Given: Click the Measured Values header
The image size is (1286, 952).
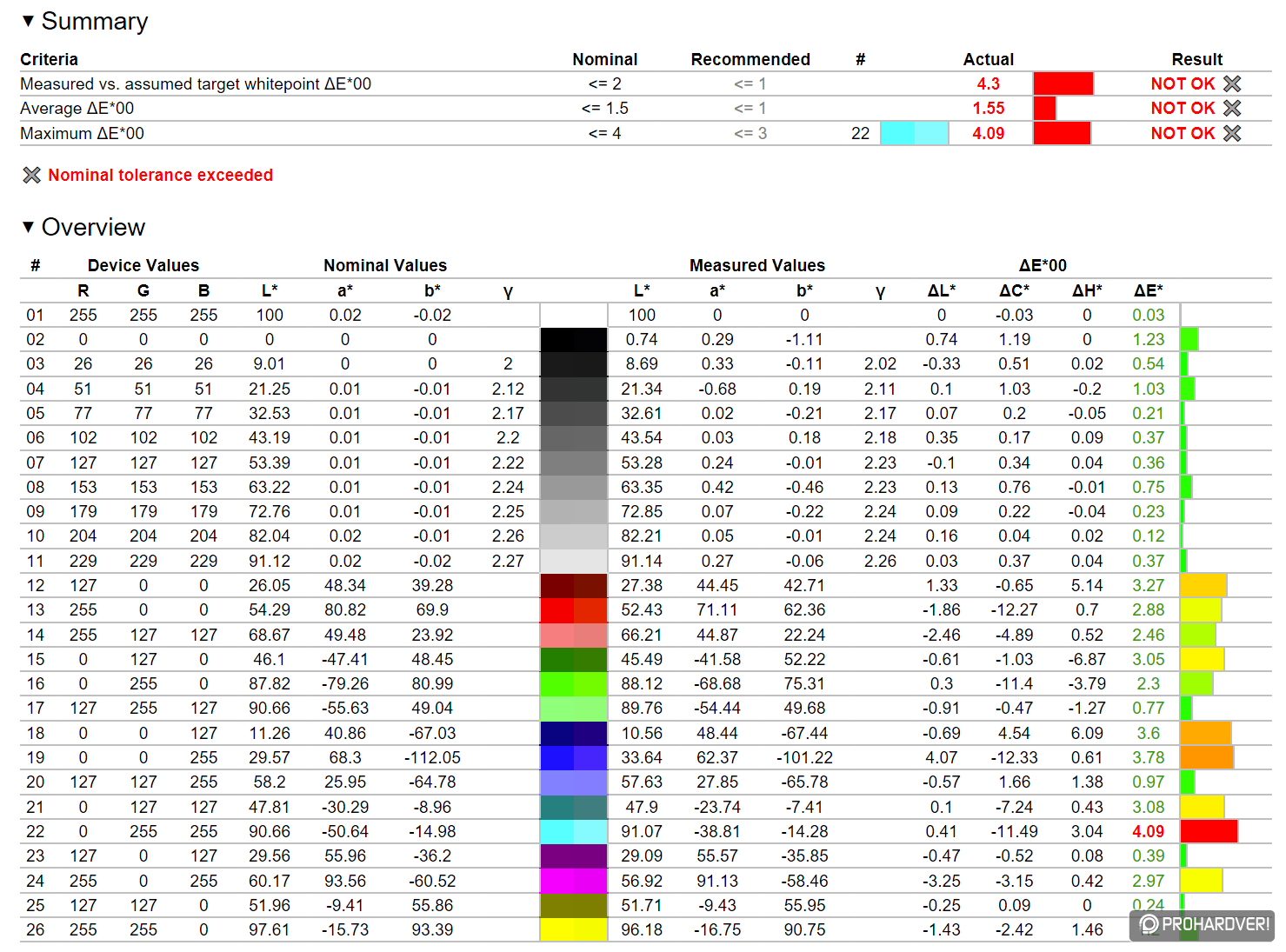Looking at the screenshot, I should [757, 265].
